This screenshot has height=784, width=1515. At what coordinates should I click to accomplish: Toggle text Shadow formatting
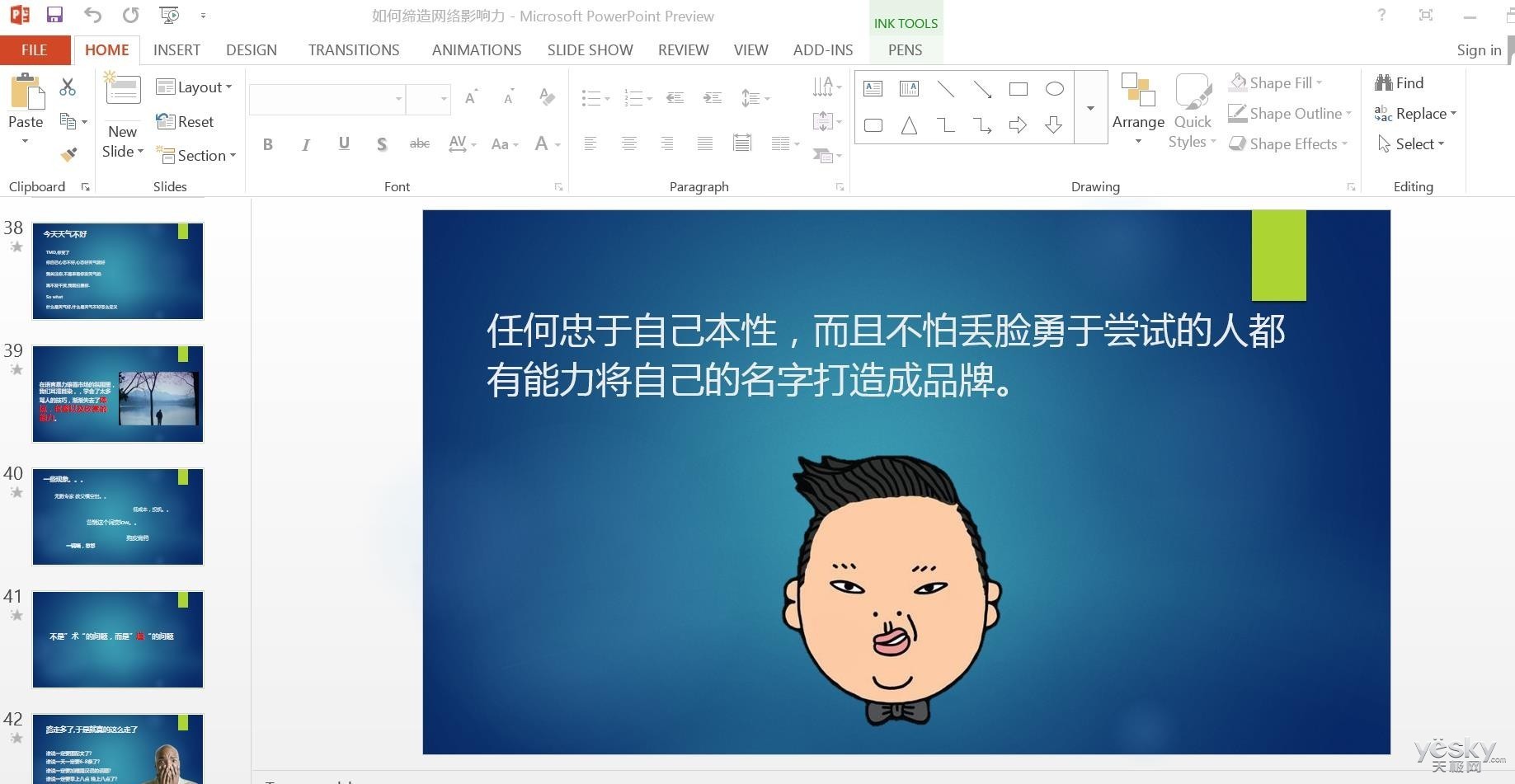(x=382, y=144)
